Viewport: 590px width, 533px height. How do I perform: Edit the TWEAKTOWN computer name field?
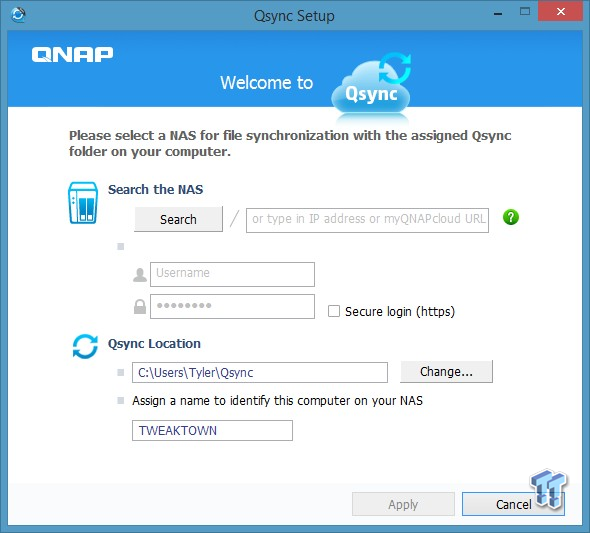tap(212, 430)
